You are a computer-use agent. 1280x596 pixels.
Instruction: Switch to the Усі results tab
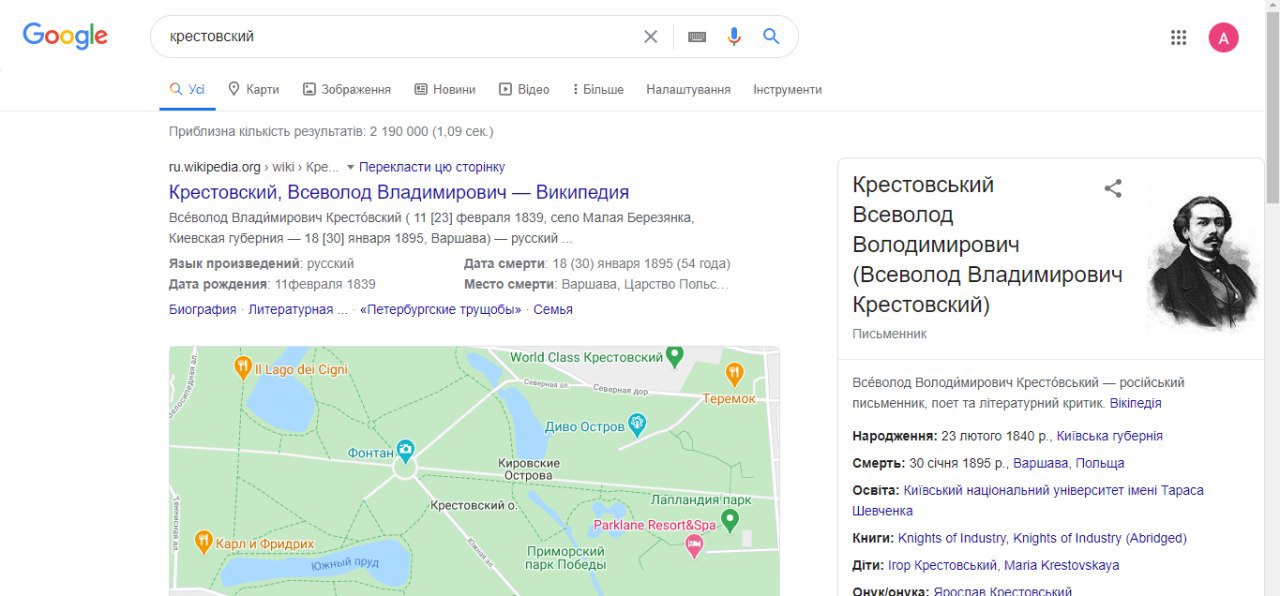[187, 89]
